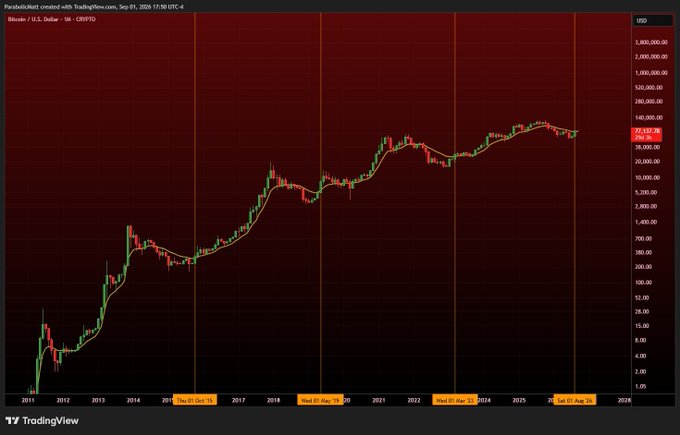Viewport: 680px width, 435px height.
Task: Select the Wed 01 Mar '23 date marker
Action: click(x=454, y=400)
